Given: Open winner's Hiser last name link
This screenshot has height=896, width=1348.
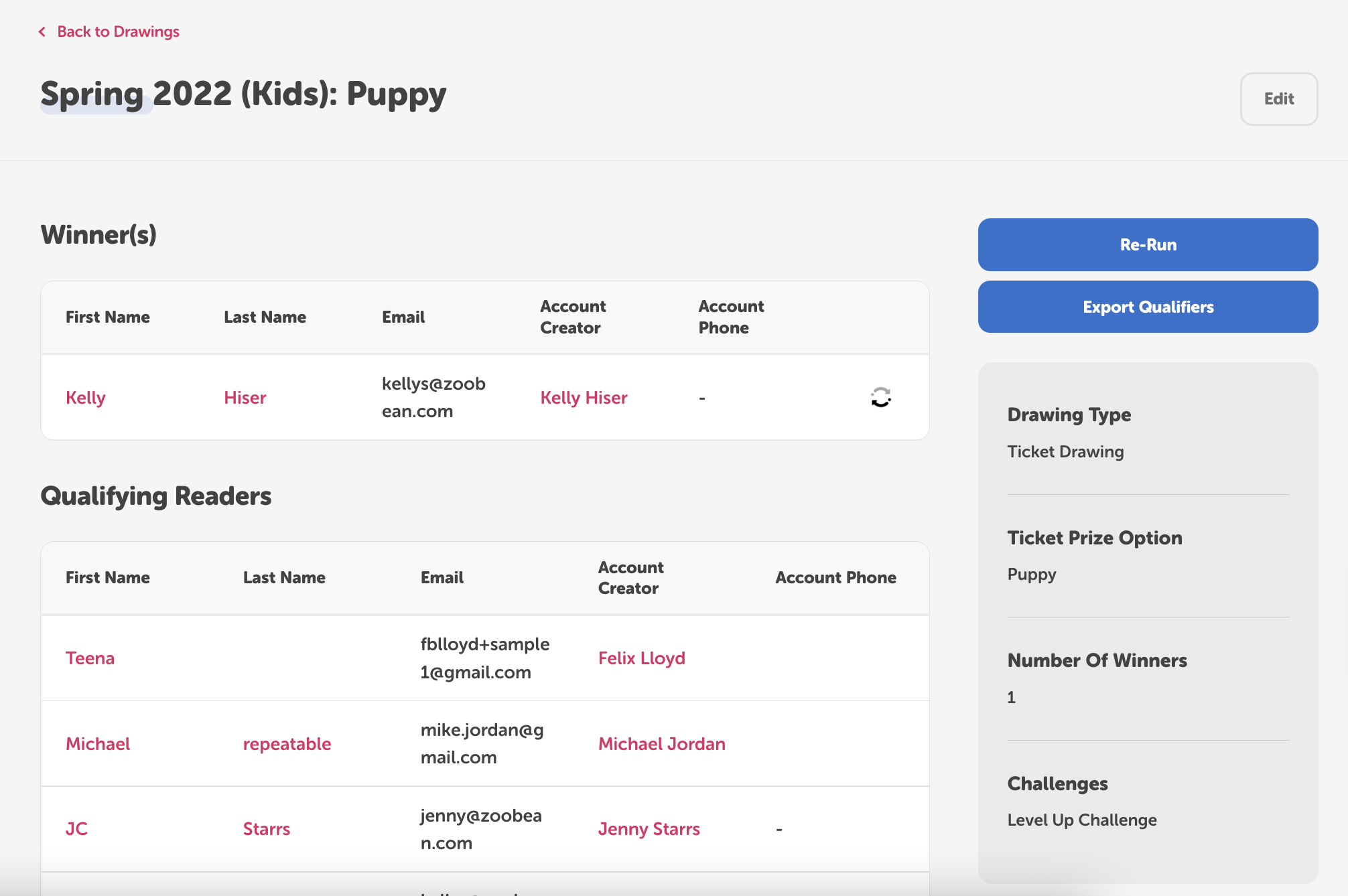Looking at the screenshot, I should coord(245,398).
